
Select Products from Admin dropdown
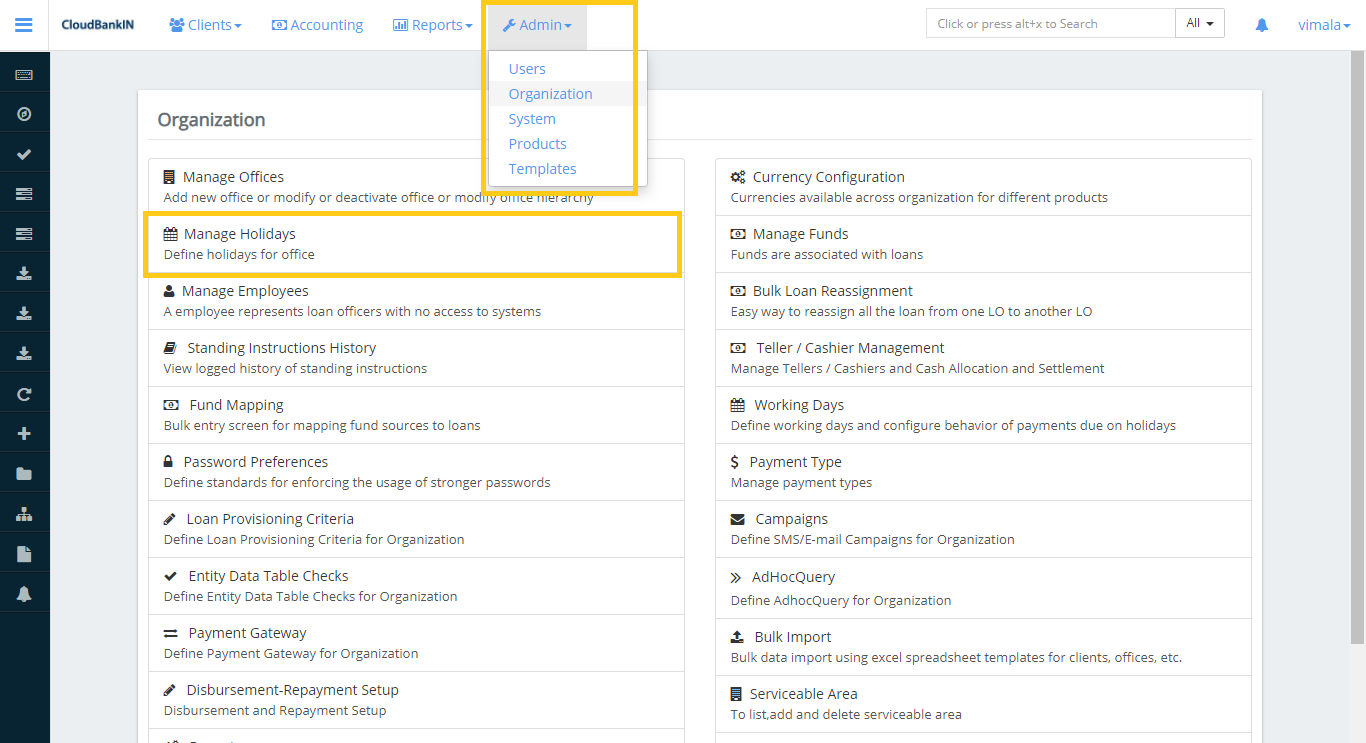tap(537, 144)
